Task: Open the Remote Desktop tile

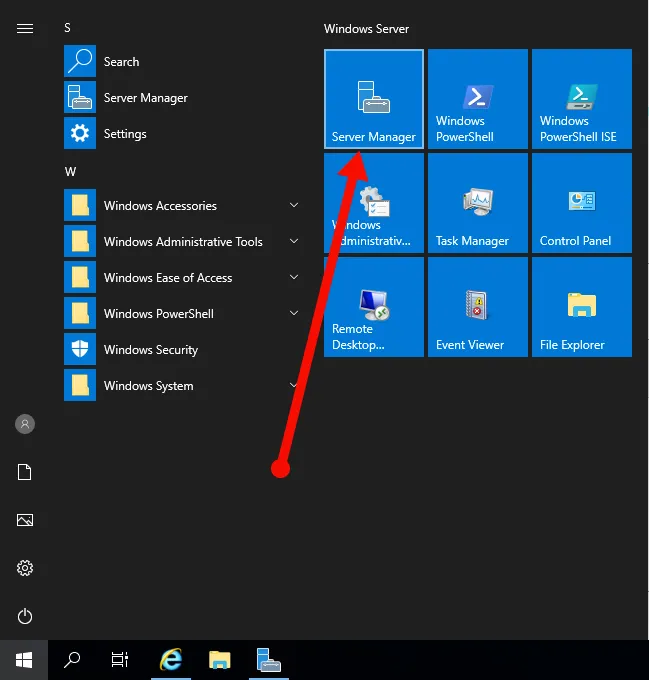Action: pos(374,307)
